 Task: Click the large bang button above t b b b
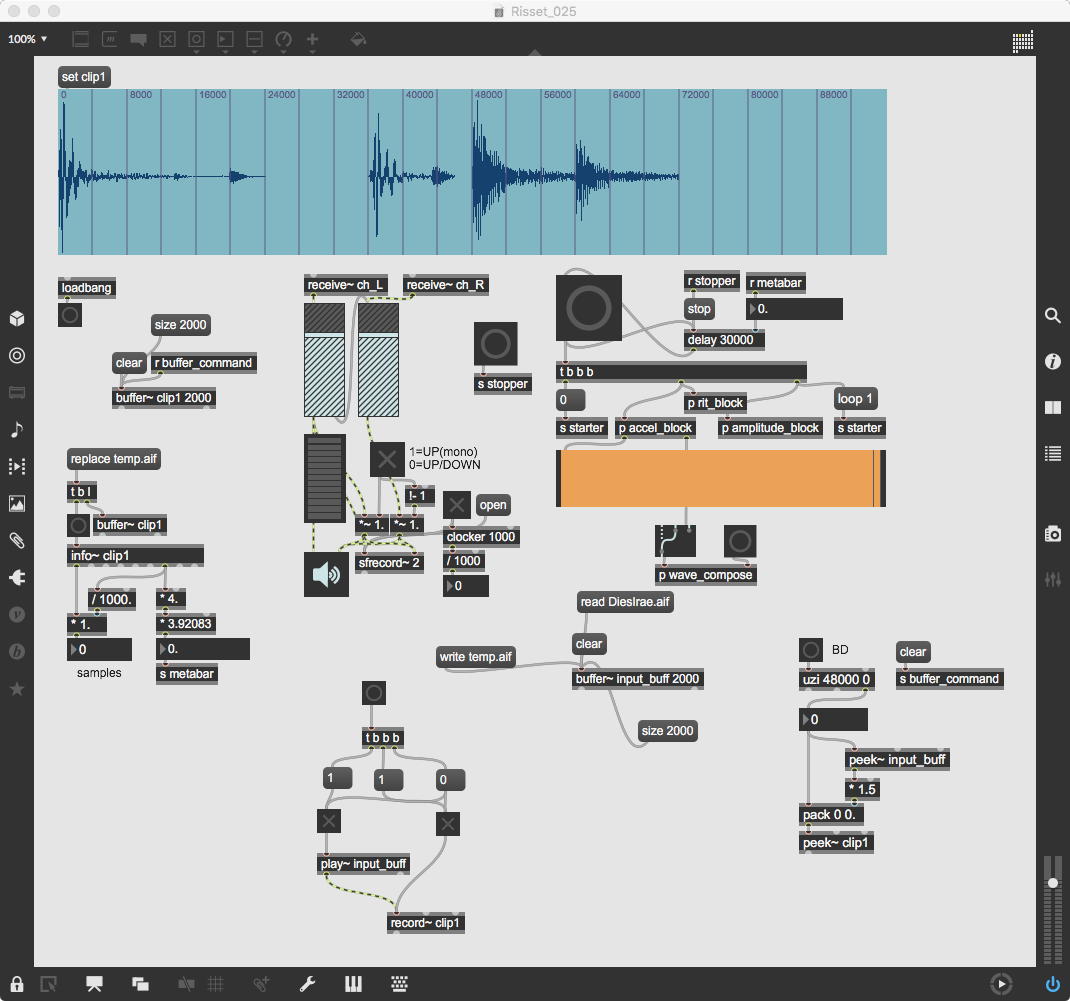point(589,308)
